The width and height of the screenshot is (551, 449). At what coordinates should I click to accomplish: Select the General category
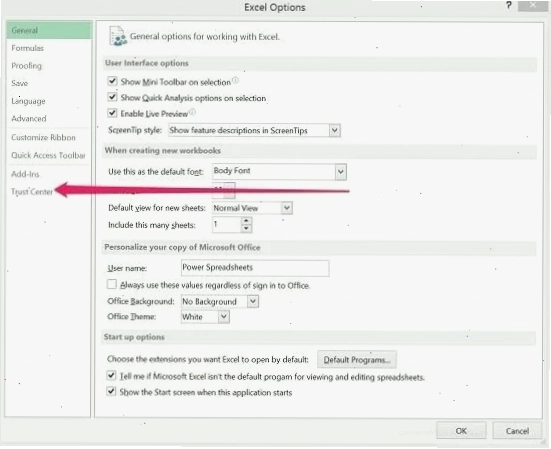point(49,30)
